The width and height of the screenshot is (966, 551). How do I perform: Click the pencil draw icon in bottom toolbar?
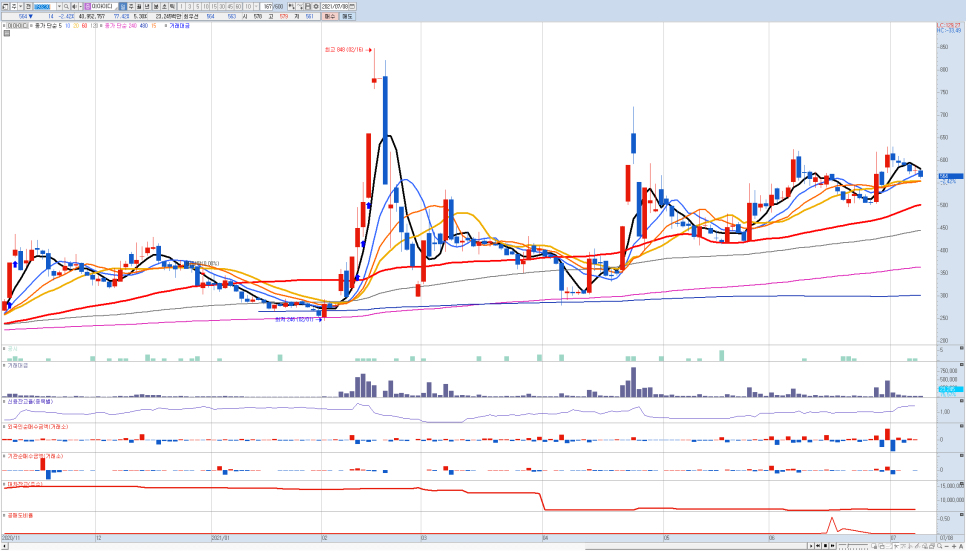pos(917,545)
